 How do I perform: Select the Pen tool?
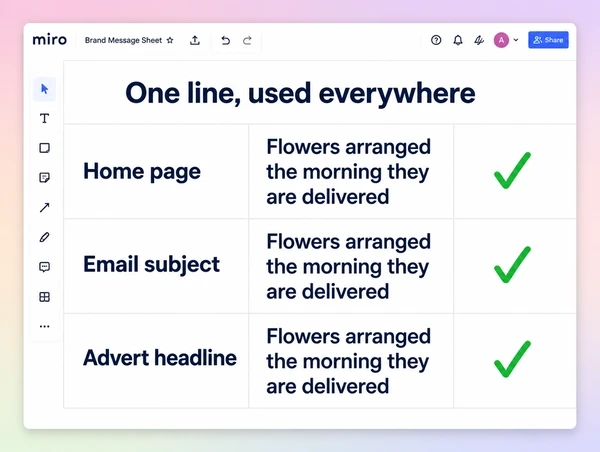(44, 237)
